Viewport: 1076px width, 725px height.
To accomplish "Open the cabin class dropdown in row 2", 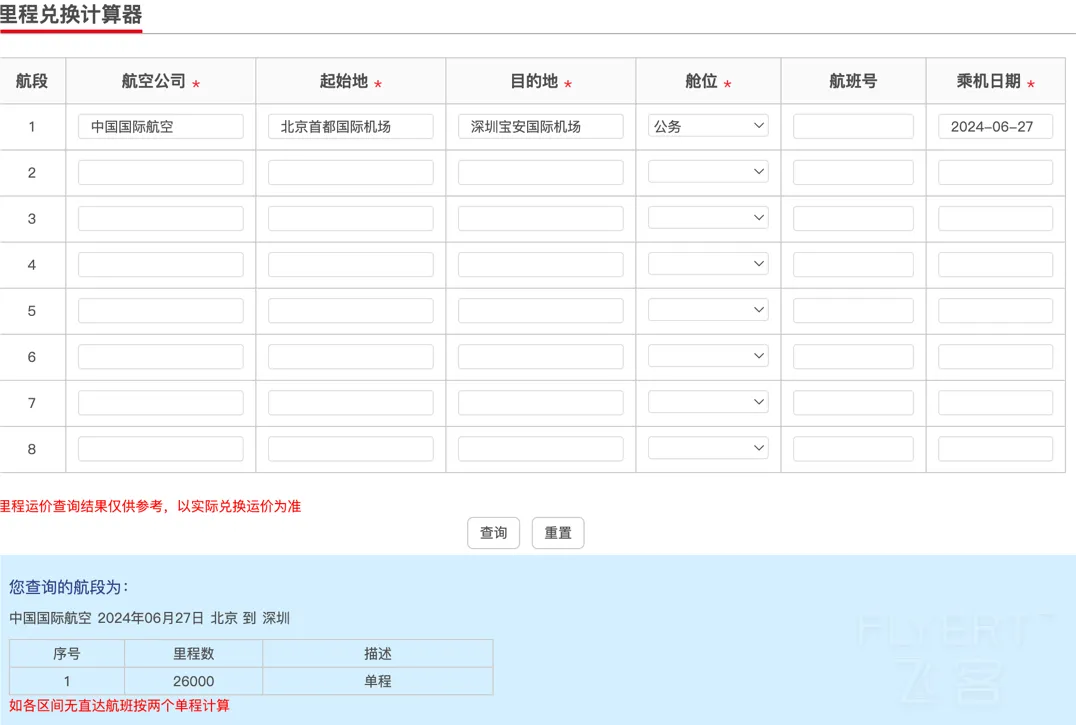I will 708,172.
